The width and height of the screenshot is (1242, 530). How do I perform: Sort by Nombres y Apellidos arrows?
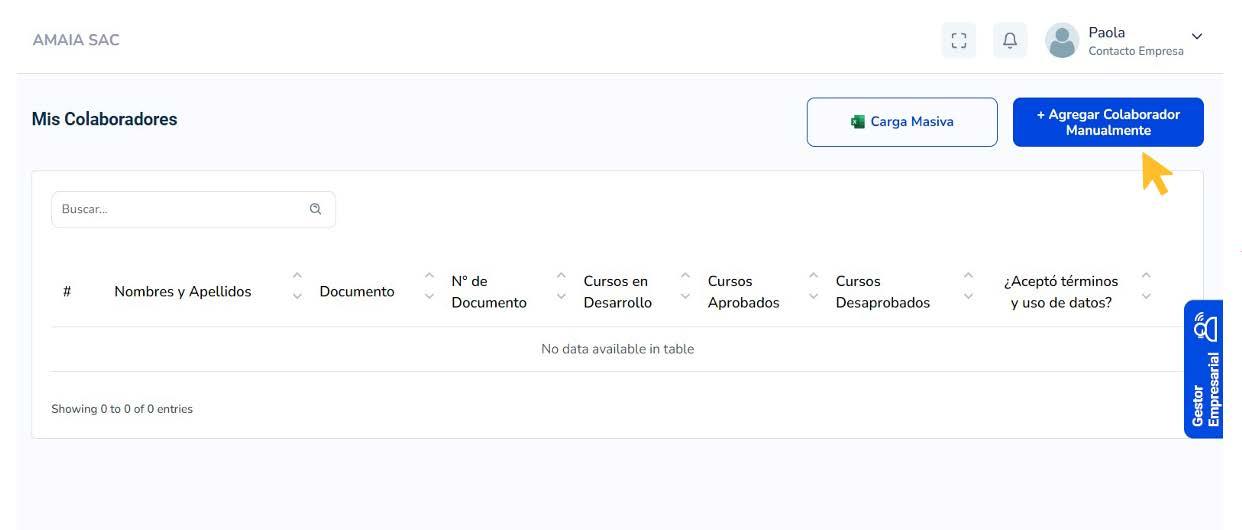[x=297, y=286]
